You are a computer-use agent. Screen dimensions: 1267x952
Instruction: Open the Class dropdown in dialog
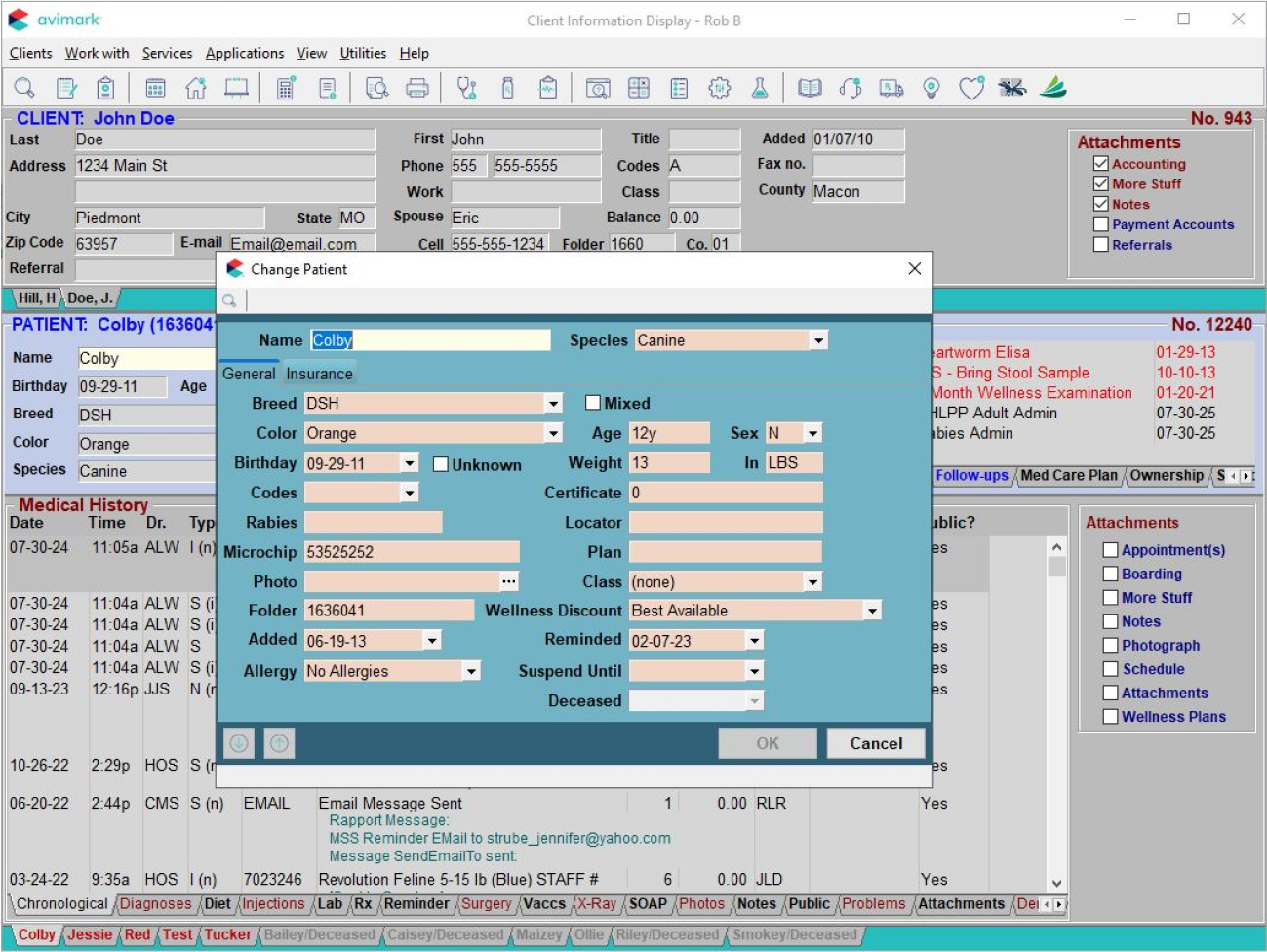(812, 582)
